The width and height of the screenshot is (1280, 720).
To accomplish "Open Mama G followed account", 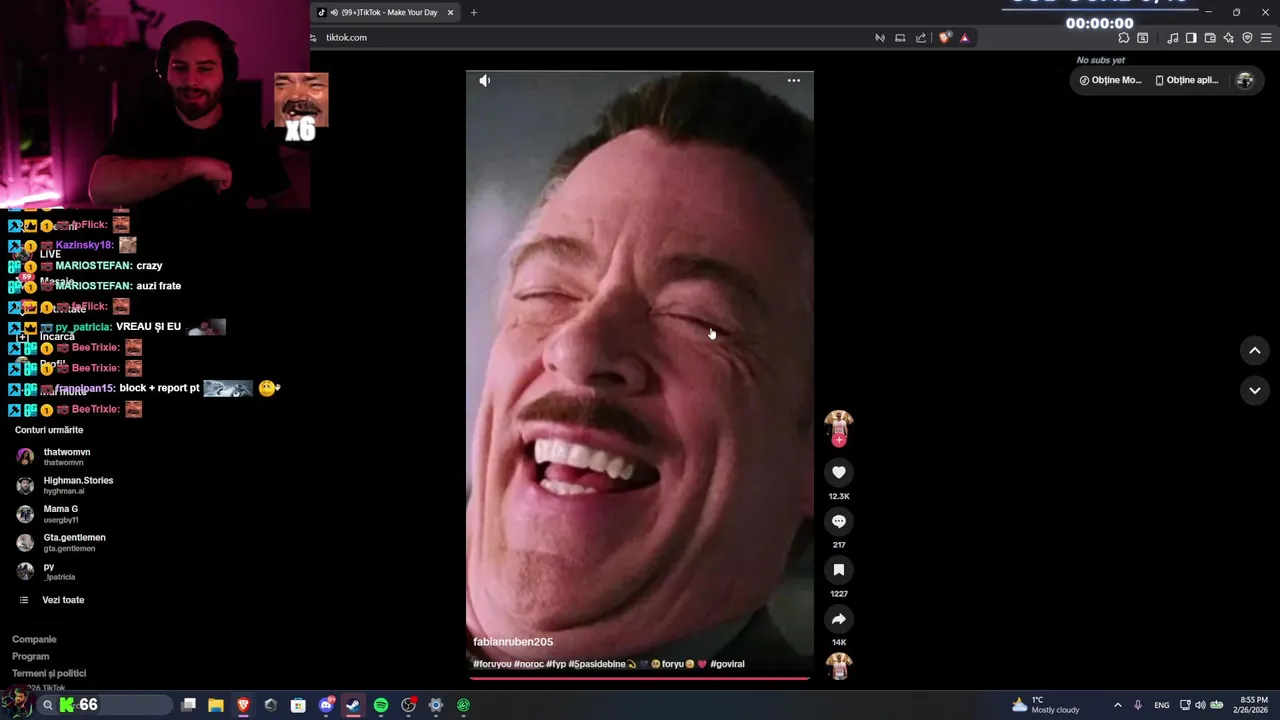I will coord(48,514).
